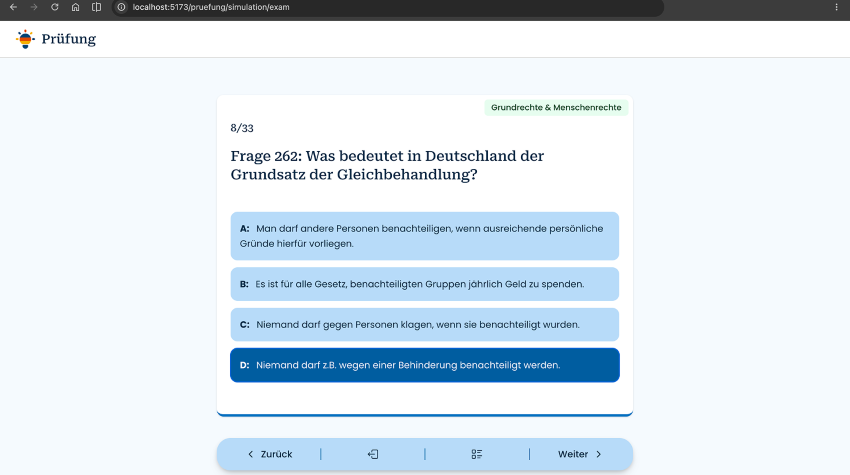Advance with the Weiter button

580,454
